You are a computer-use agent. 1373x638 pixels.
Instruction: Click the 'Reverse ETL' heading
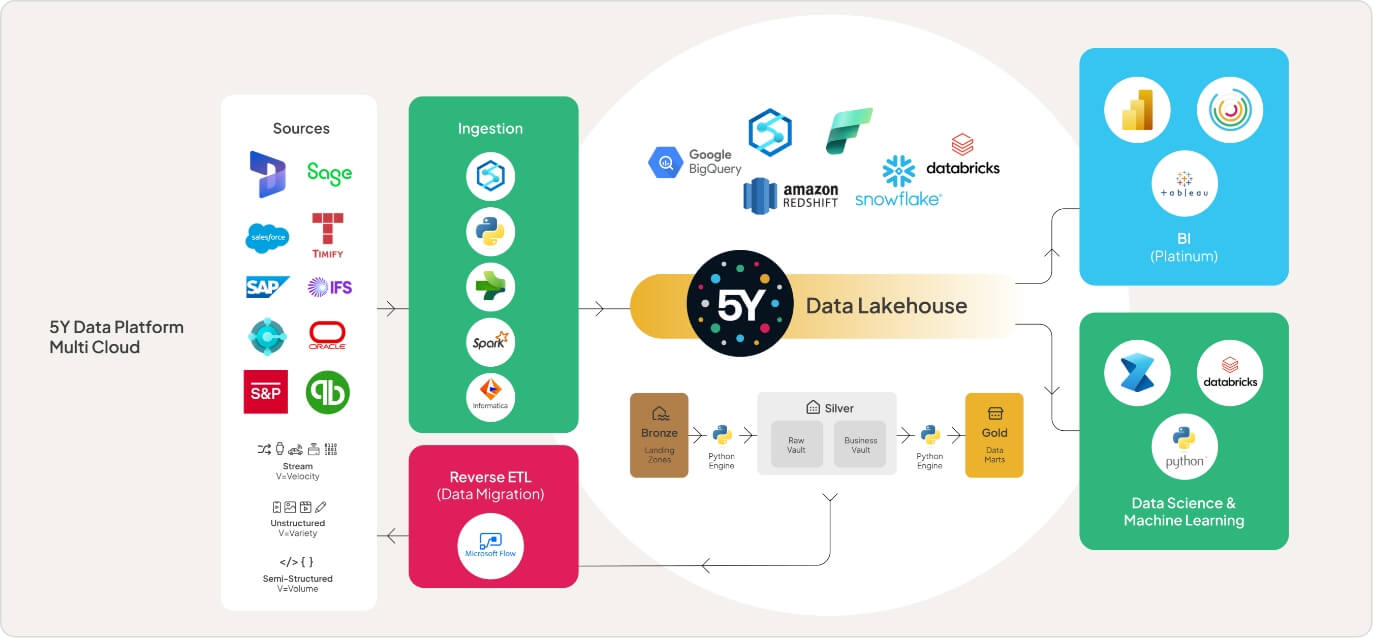pyautogui.click(x=490, y=477)
